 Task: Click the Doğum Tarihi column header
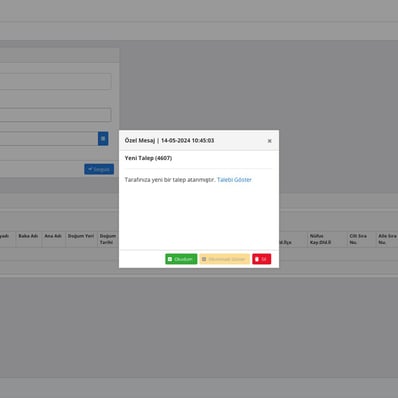[x=108, y=239]
